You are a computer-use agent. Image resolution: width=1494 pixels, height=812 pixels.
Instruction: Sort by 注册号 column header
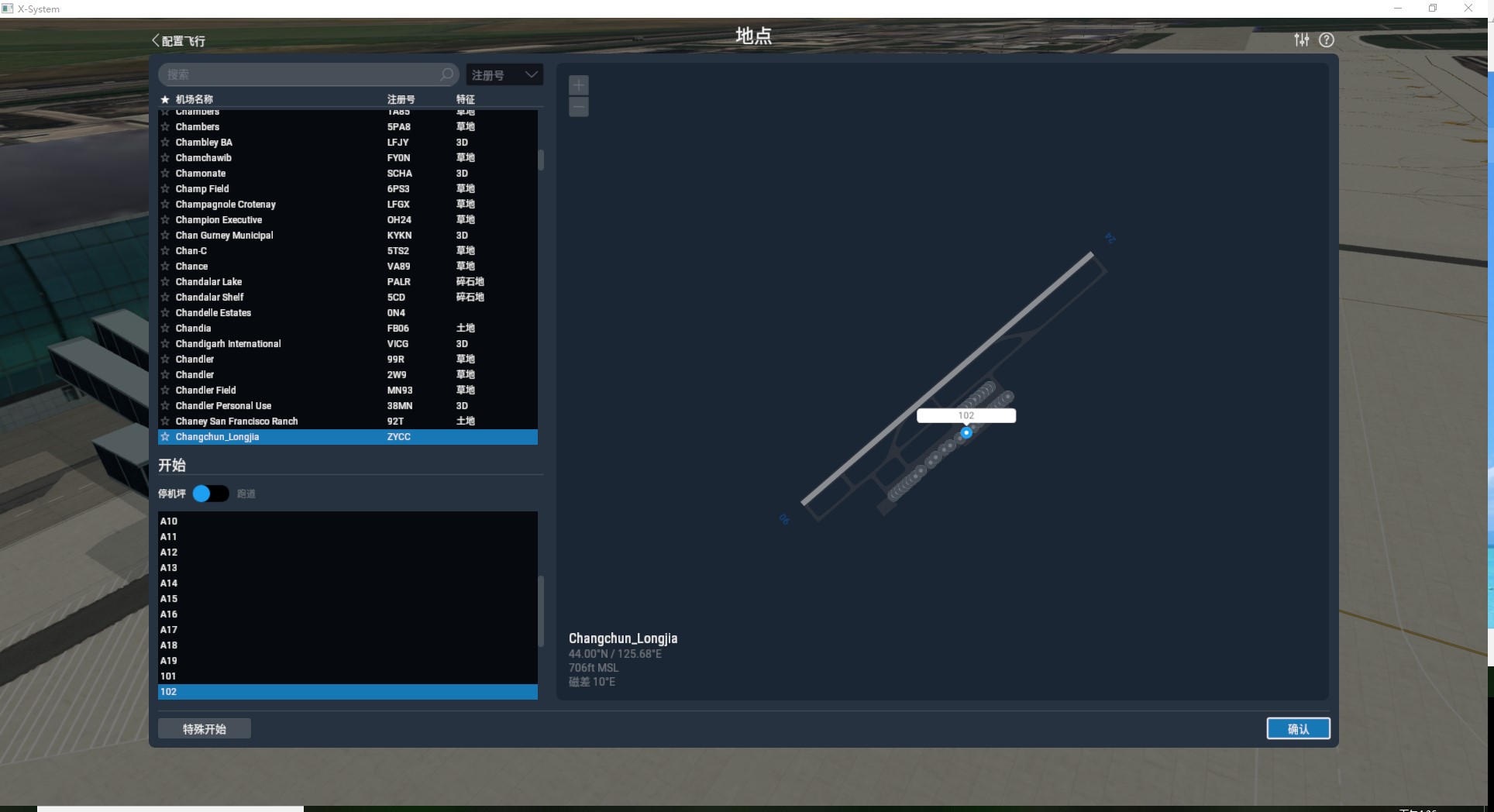[x=401, y=99]
